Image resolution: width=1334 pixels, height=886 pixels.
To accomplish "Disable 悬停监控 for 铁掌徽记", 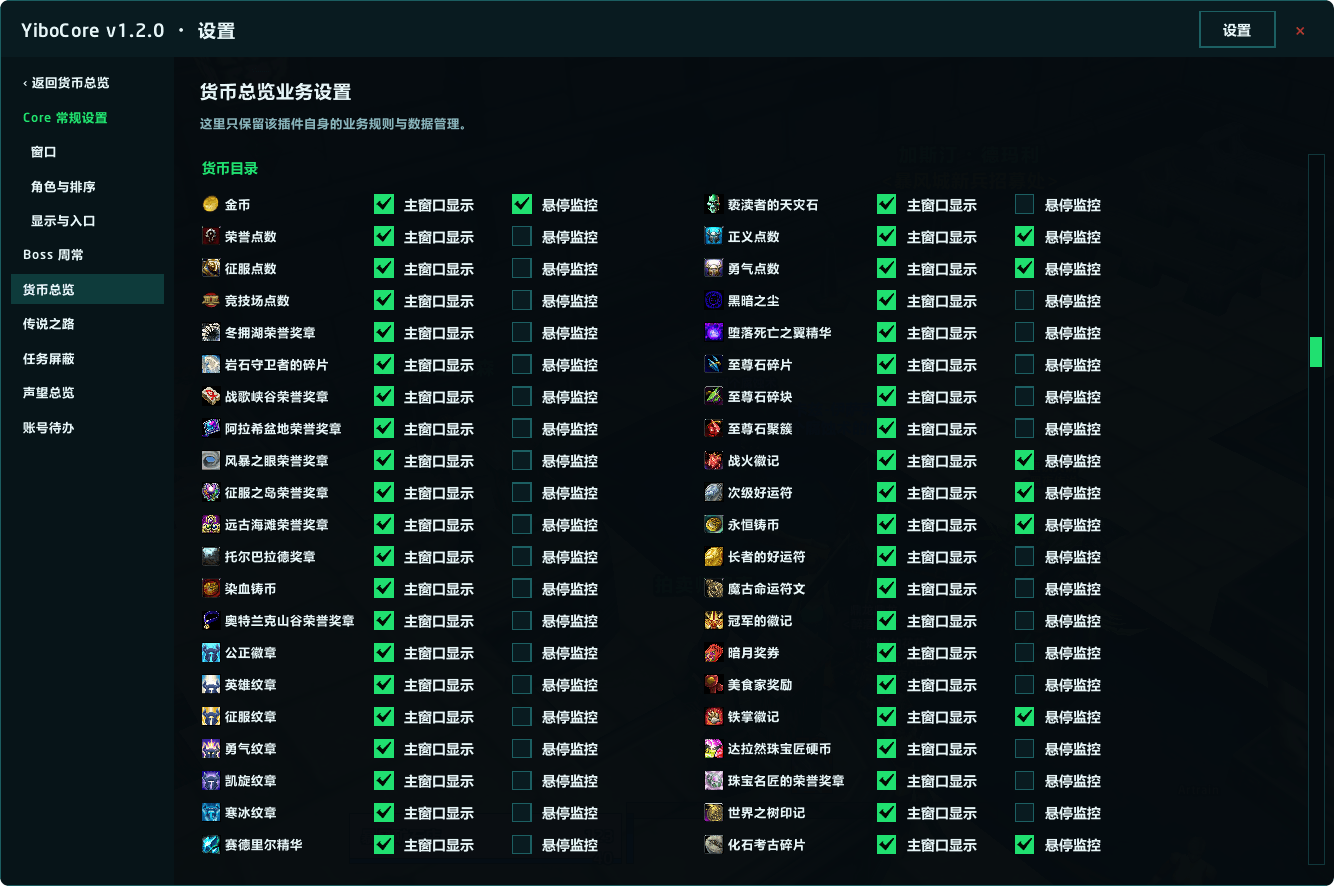I will (x=1025, y=716).
